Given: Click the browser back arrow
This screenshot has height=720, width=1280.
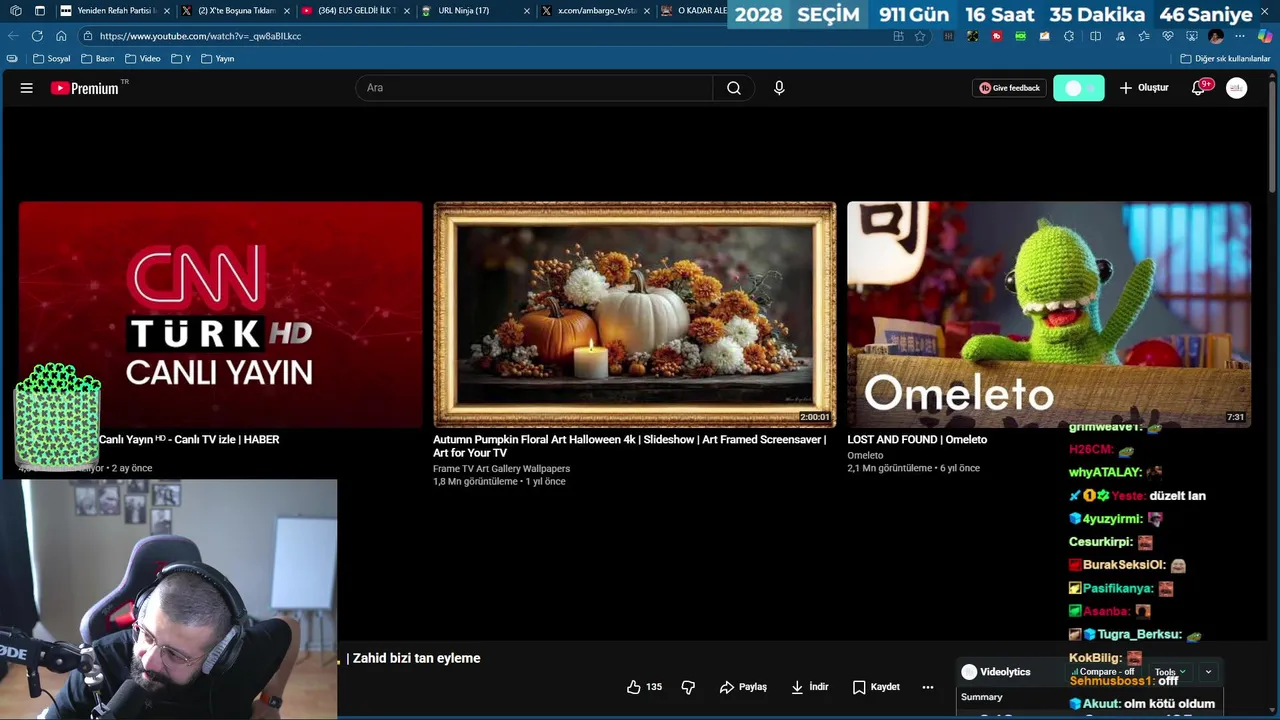Looking at the screenshot, I should pyautogui.click(x=13, y=36).
